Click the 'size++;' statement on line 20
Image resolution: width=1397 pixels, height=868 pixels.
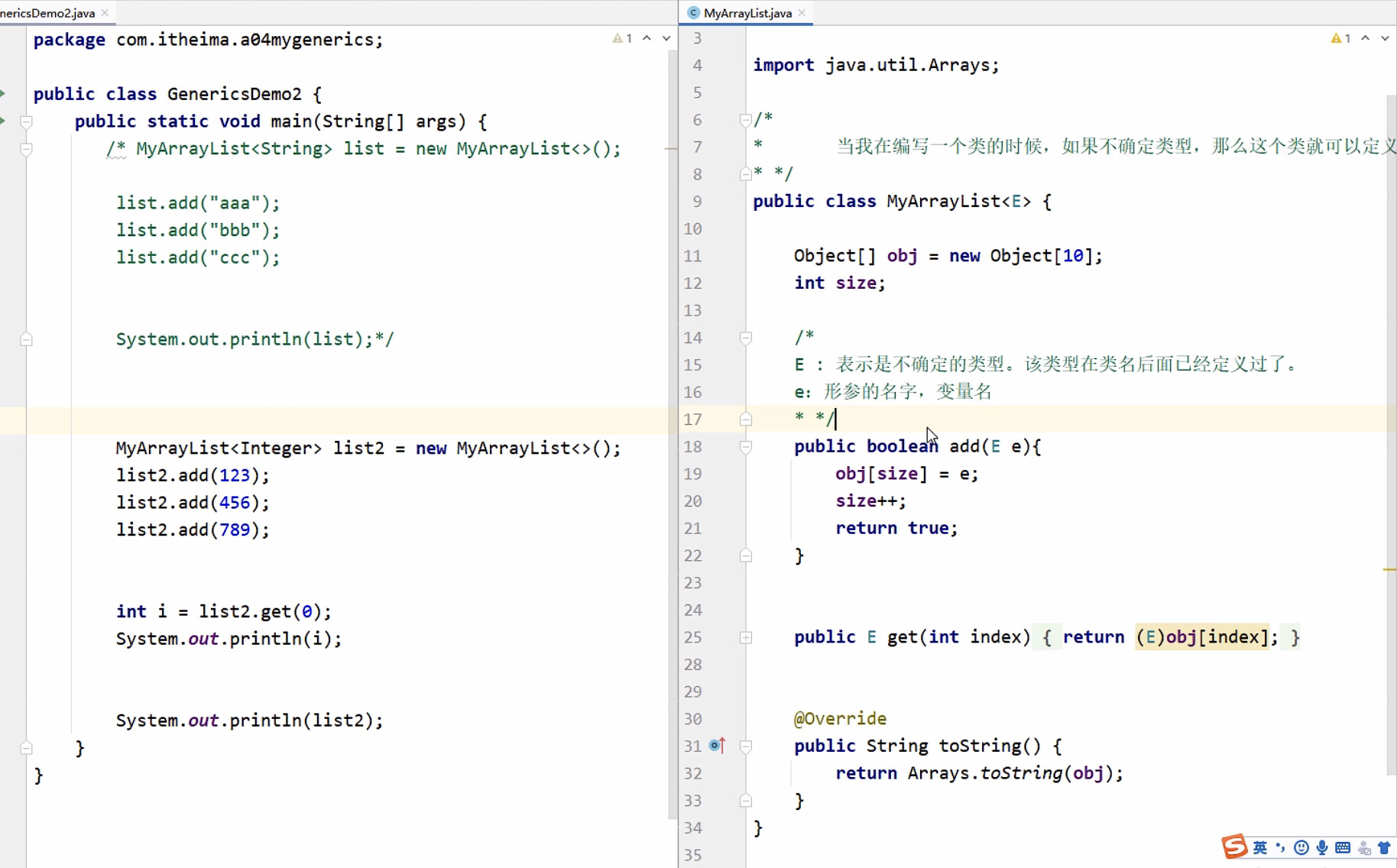tap(870, 501)
